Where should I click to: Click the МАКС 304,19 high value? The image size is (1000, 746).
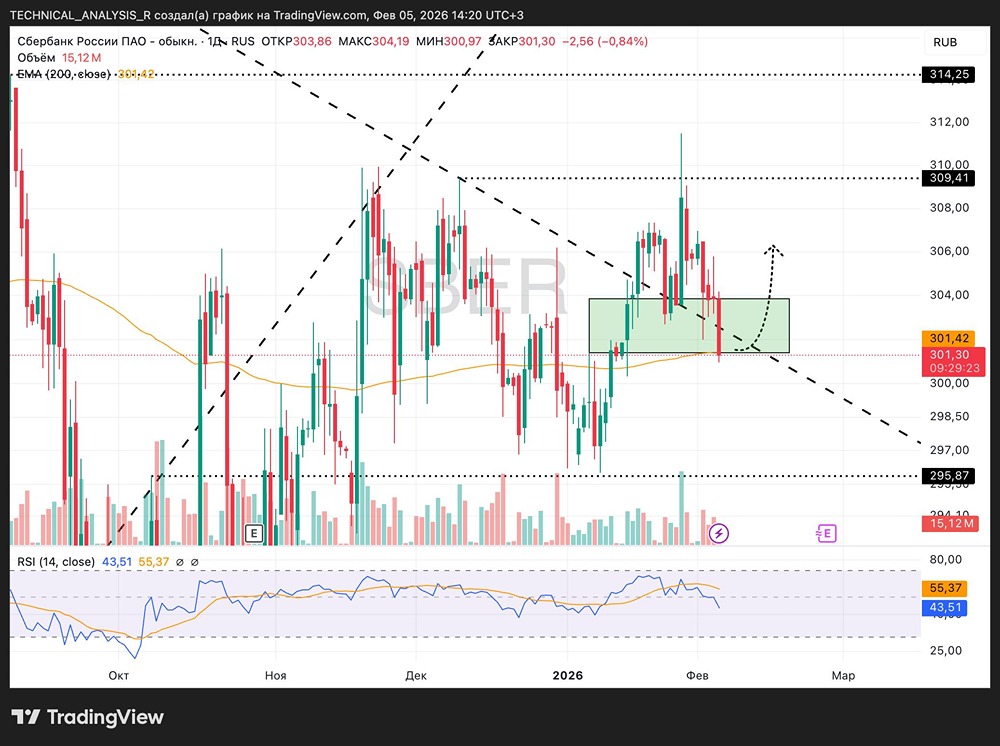point(374,41)
